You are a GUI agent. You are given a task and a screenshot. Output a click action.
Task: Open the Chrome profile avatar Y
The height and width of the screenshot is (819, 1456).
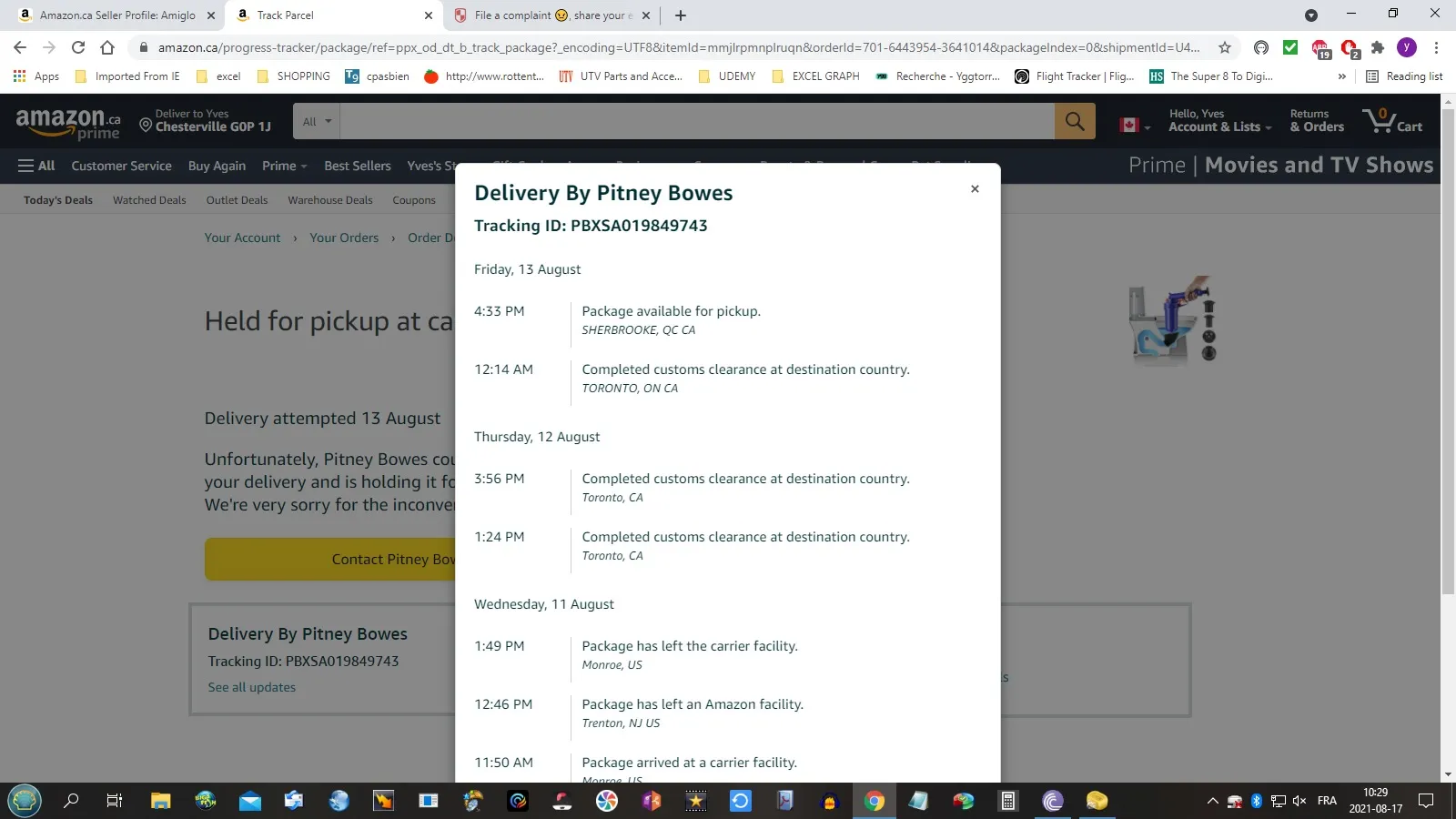[x=1407, y=47]
